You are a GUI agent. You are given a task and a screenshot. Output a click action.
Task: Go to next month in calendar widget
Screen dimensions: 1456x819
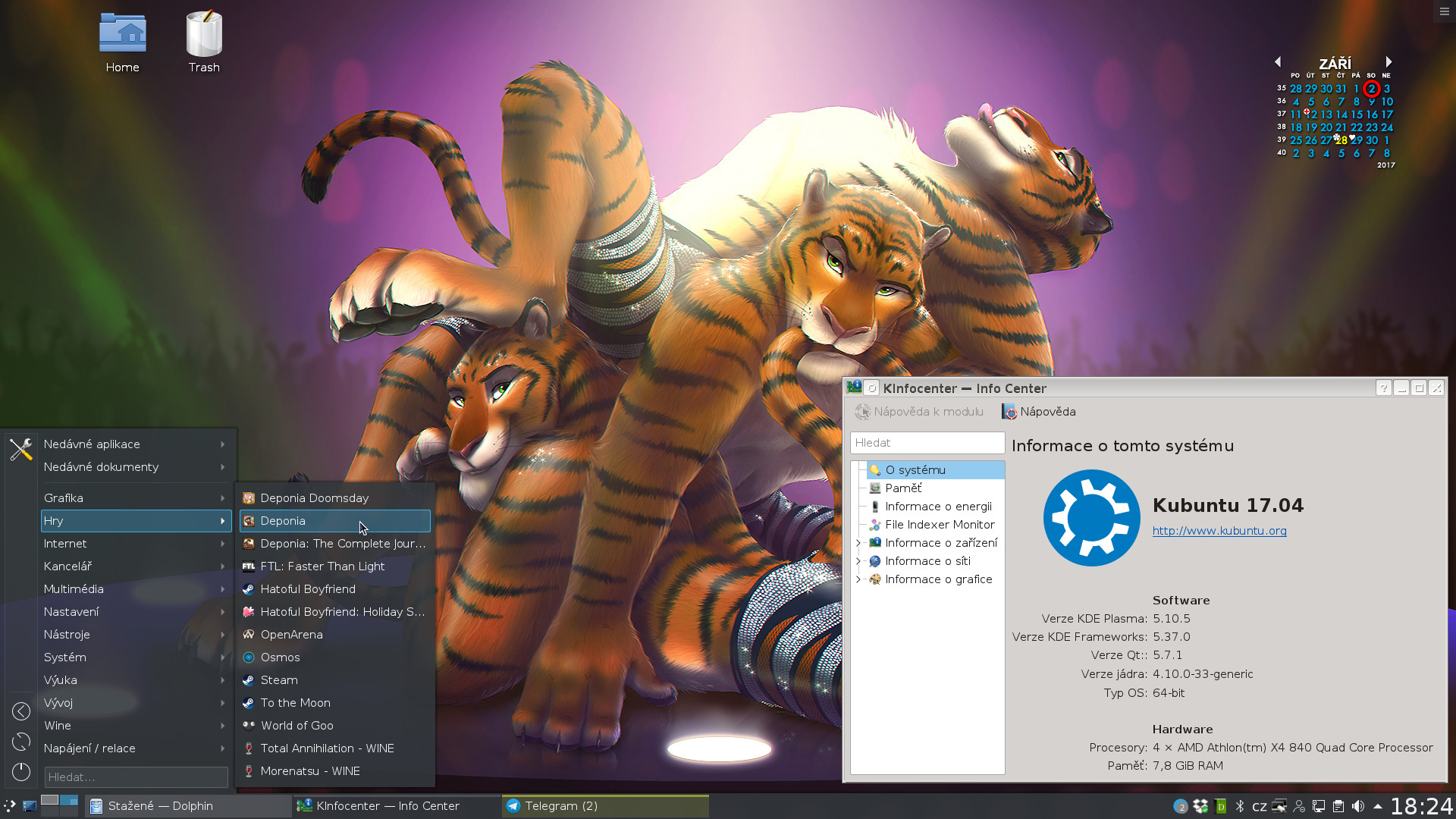click(x=1389, y=62)
